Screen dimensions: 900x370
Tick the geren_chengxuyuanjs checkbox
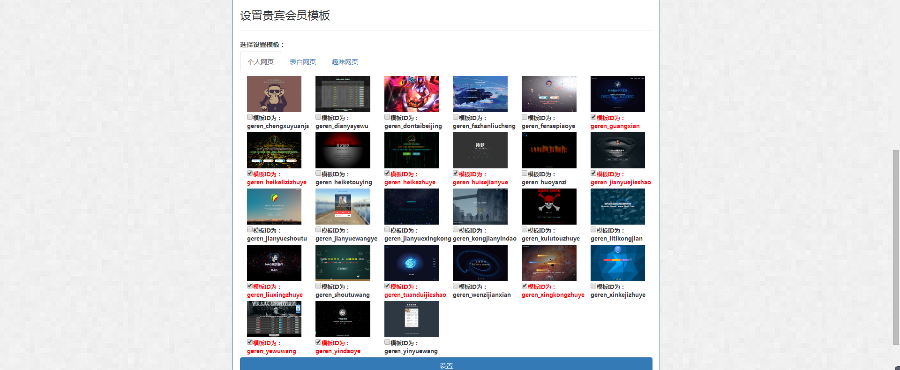pos(250,117)
